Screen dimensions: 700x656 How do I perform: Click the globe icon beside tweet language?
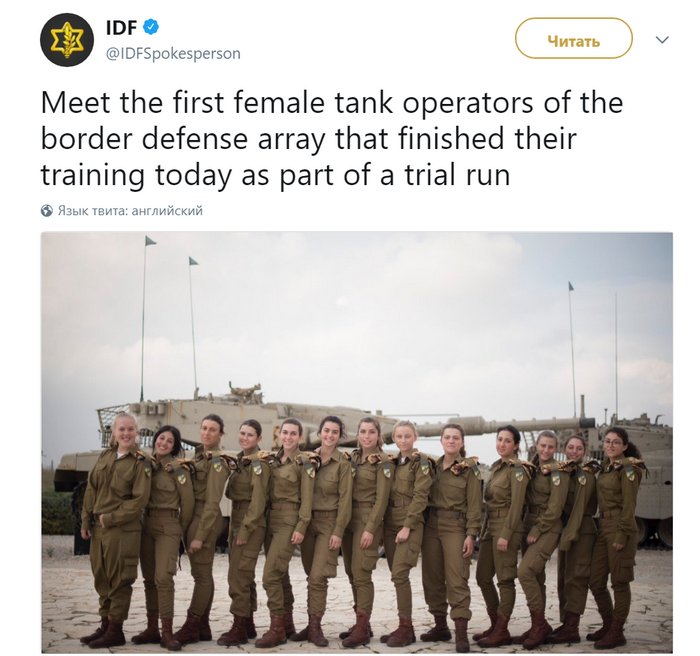click(46, 210)
